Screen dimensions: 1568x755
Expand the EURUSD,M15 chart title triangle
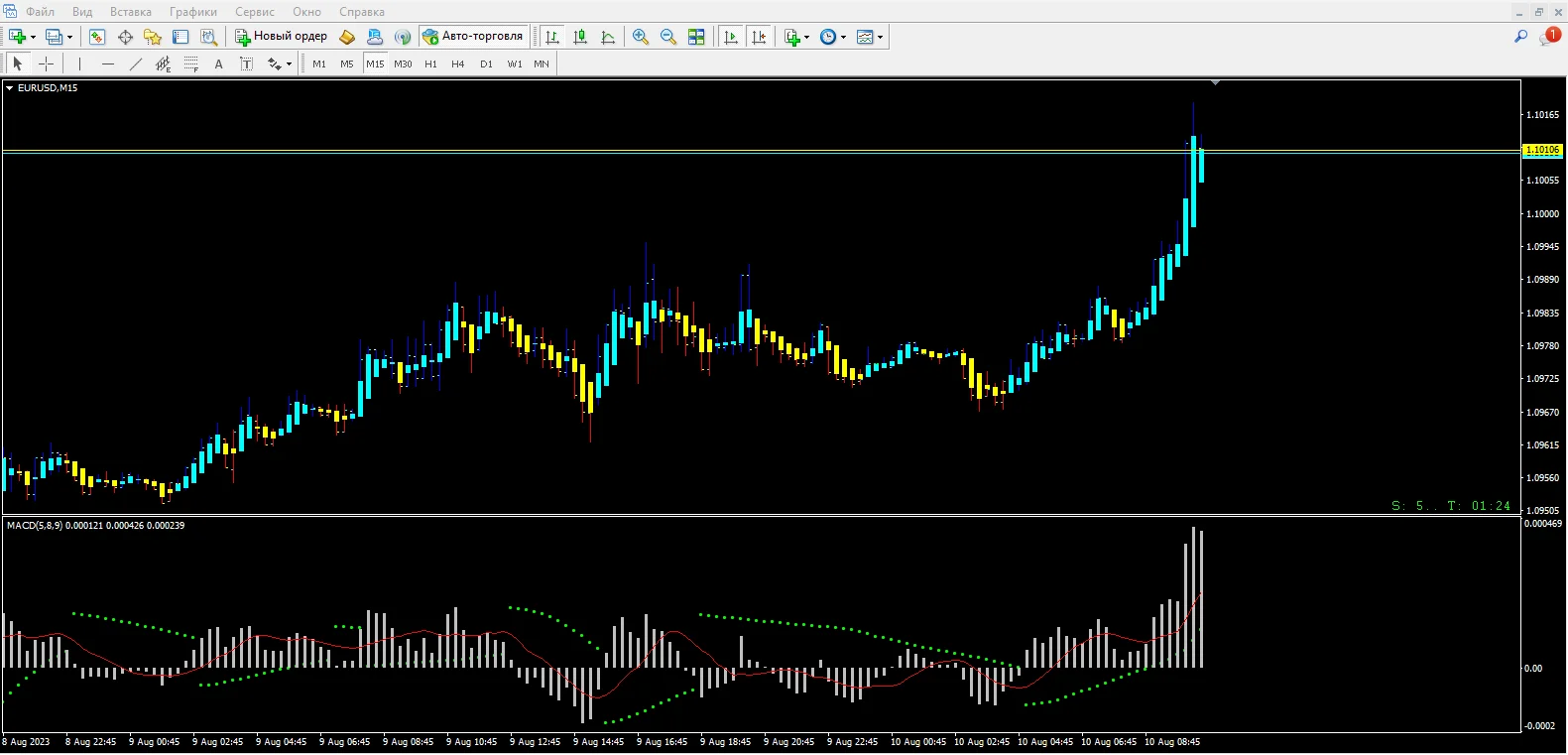10,88
